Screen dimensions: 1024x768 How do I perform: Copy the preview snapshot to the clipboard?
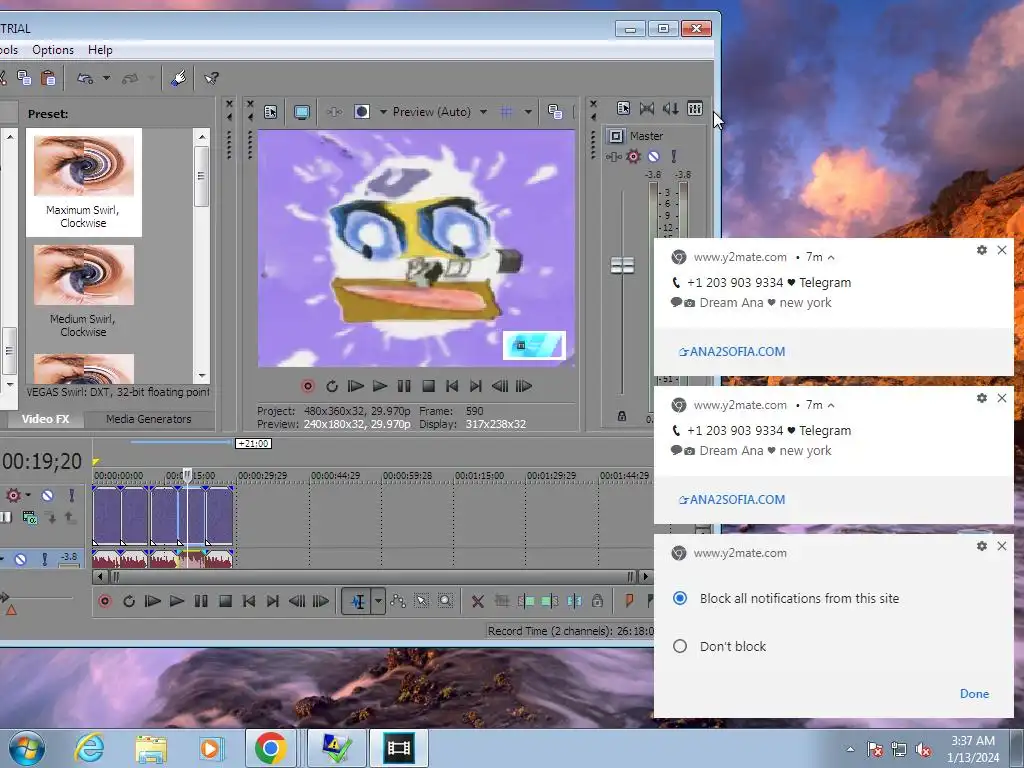pos(555,112)
